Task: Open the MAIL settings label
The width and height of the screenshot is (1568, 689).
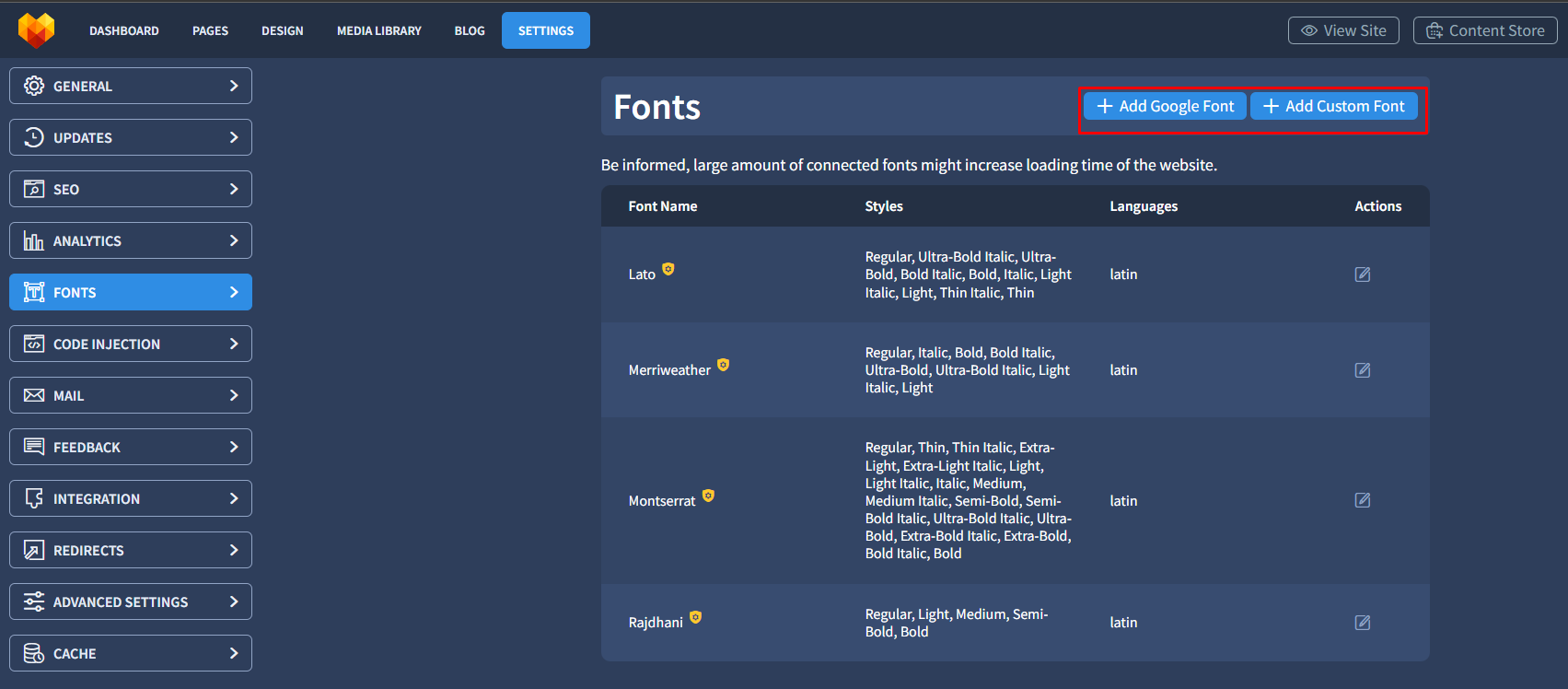Action: click(68, 396)
